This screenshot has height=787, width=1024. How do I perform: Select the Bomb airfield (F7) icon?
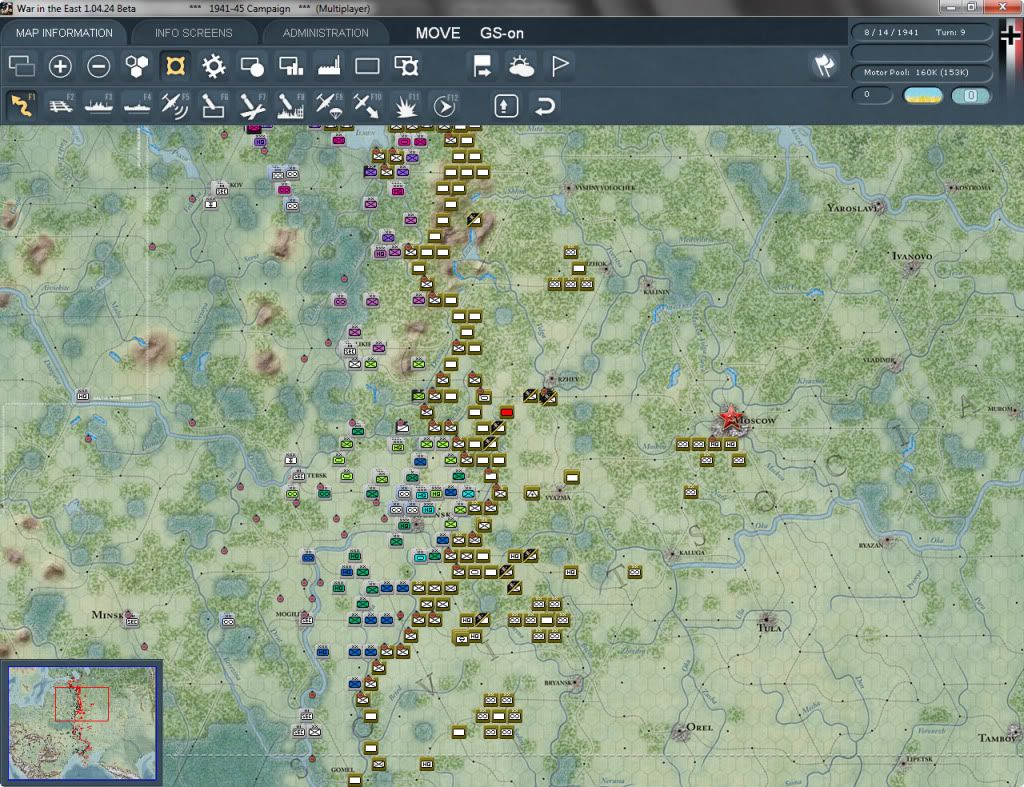pyautogui.click(x=252, y=105)
